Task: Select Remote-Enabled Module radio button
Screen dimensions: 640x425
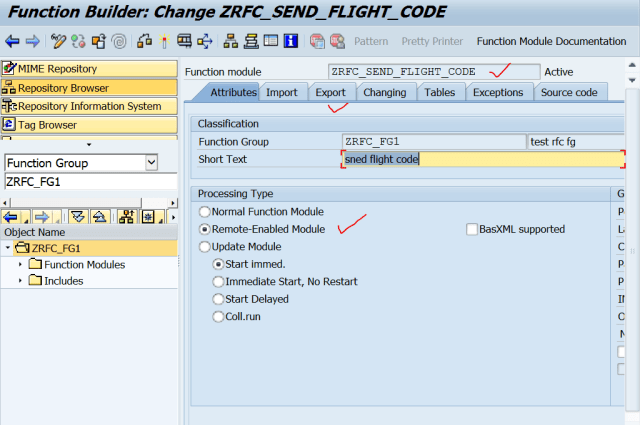Action: click(x=204, y=229)
